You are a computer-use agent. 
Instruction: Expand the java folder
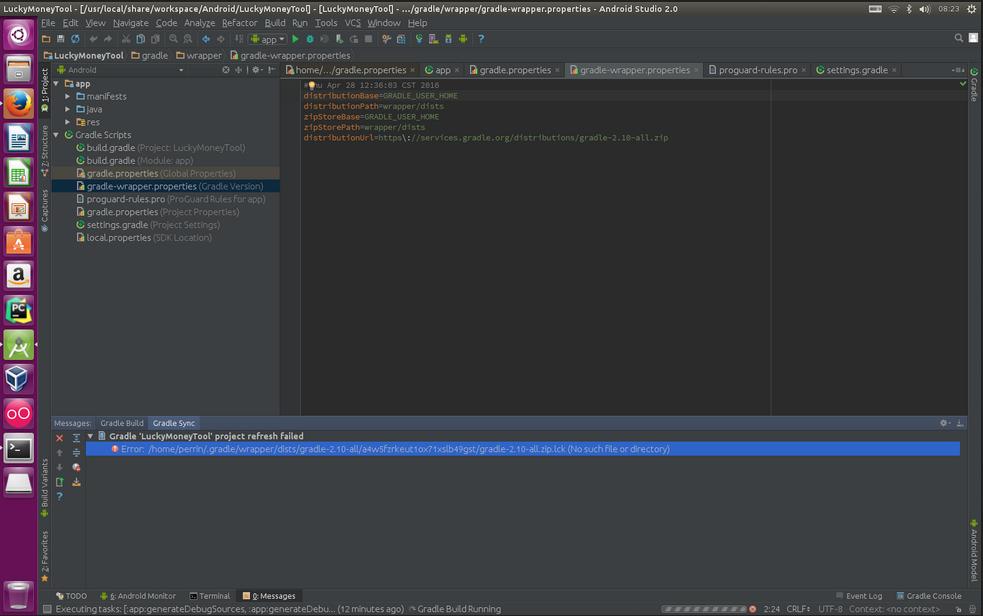click(68, 109)
